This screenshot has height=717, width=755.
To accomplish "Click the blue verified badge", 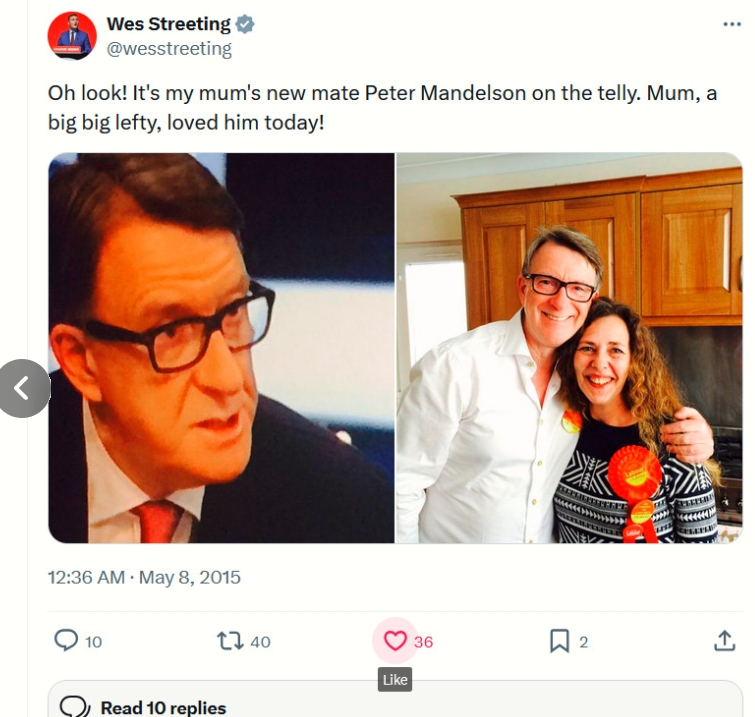I will 246,24.
